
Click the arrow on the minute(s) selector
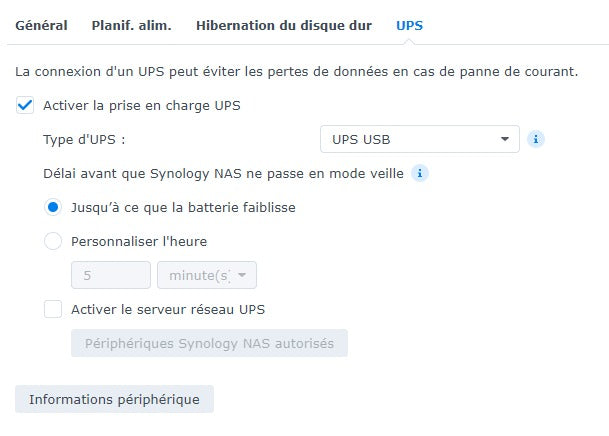coord(242,275)
